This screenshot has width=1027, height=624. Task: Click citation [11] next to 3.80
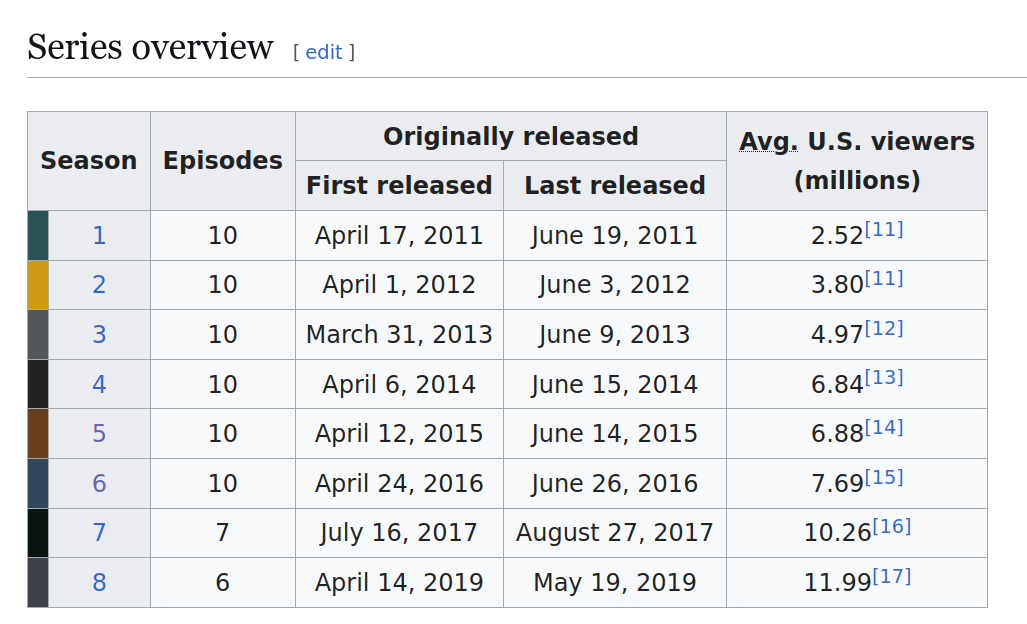(884, 278)
